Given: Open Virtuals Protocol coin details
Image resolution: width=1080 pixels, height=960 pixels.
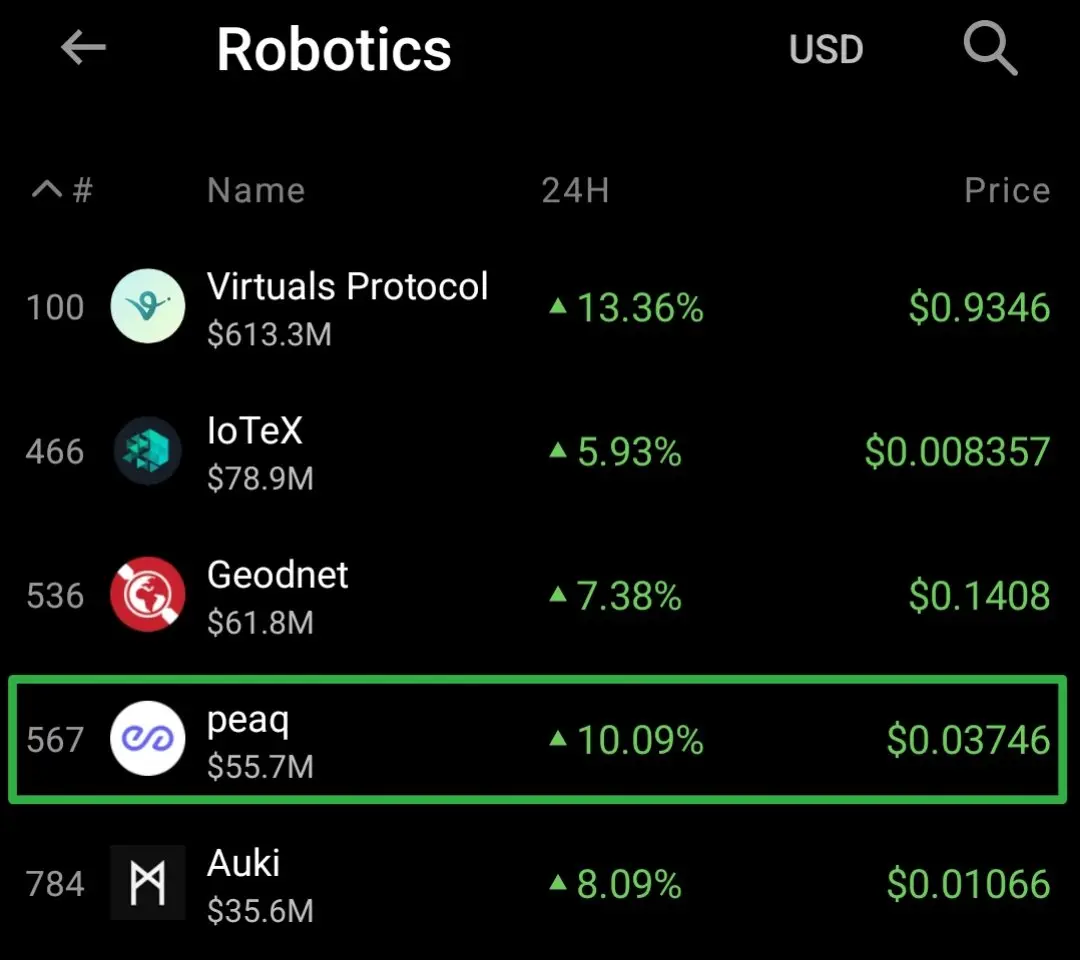Looking at the screenshot, I should 347,288.
